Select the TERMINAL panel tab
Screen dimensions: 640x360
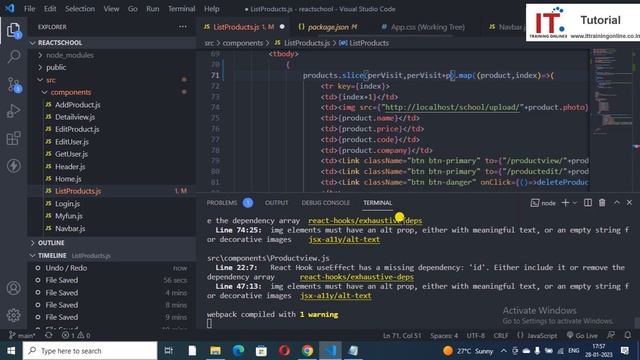(378, 203)
